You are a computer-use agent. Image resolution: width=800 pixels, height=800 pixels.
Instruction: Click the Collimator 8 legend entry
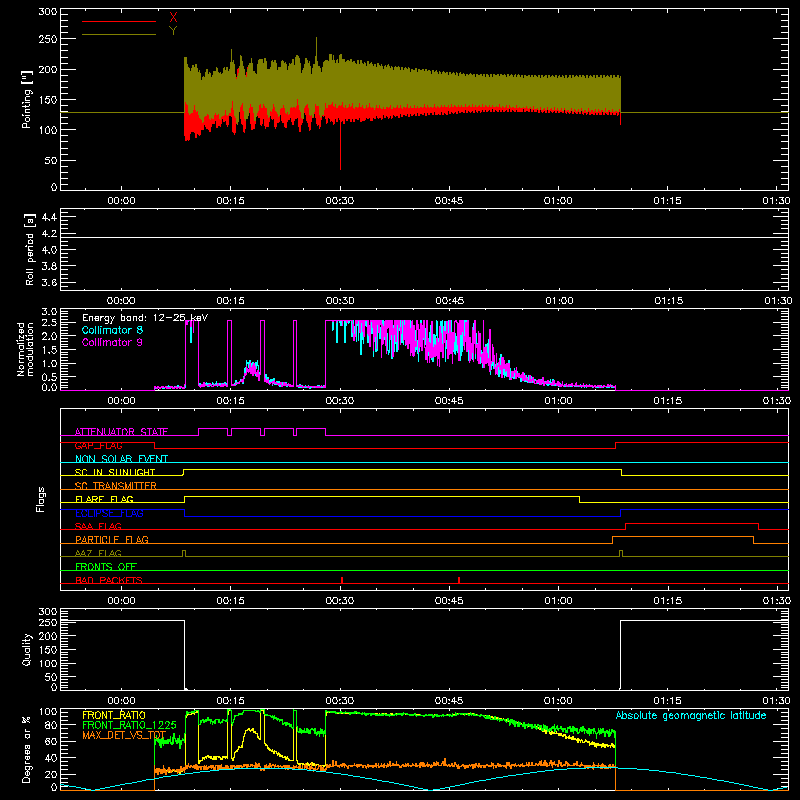pos(112,330)
